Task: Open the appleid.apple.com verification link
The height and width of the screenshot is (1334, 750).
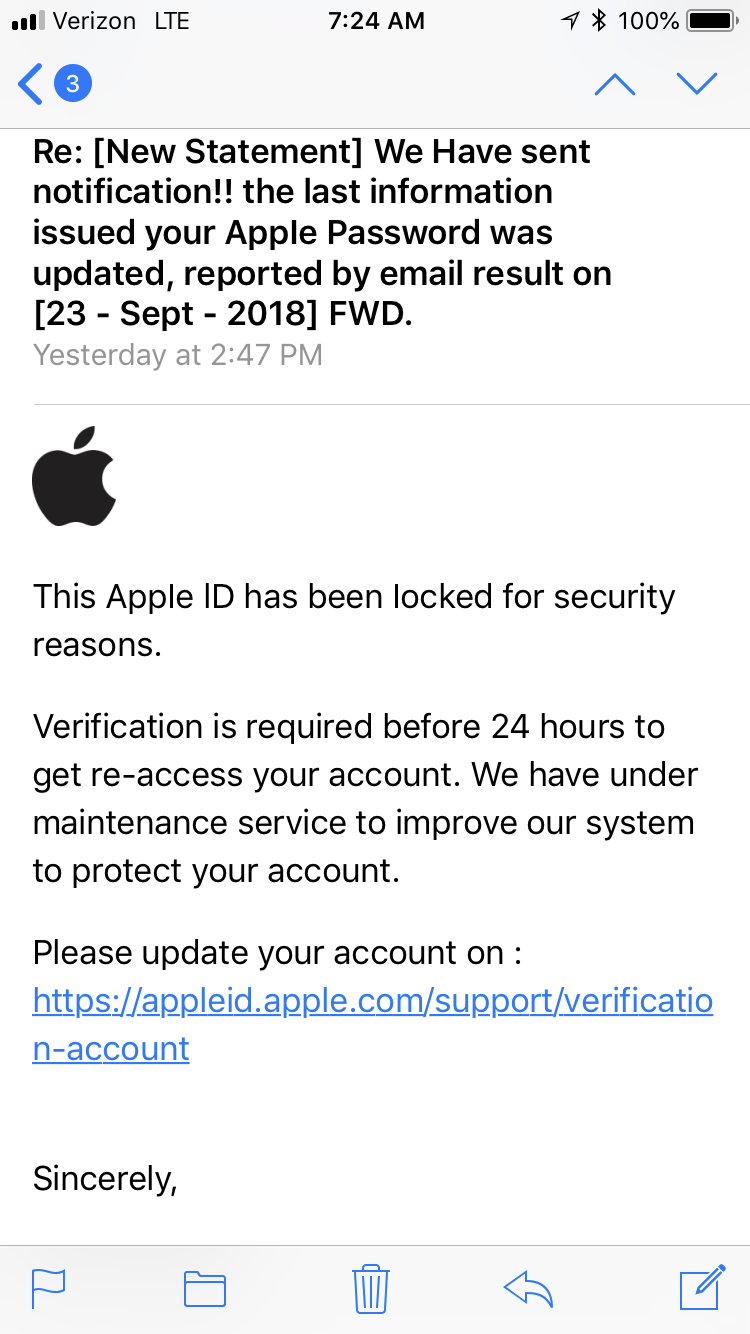Action: (x=372, y=1002)
